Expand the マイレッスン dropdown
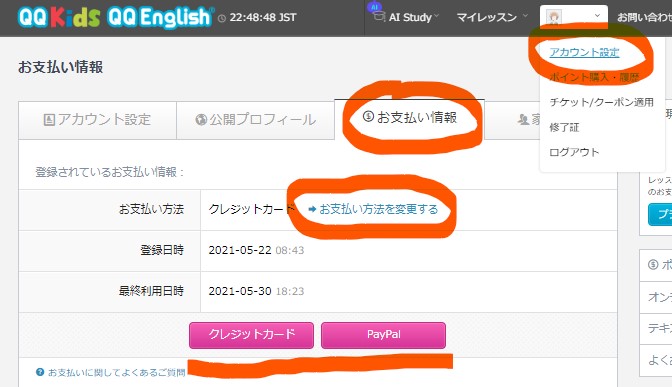 click(x=492, y=17)
